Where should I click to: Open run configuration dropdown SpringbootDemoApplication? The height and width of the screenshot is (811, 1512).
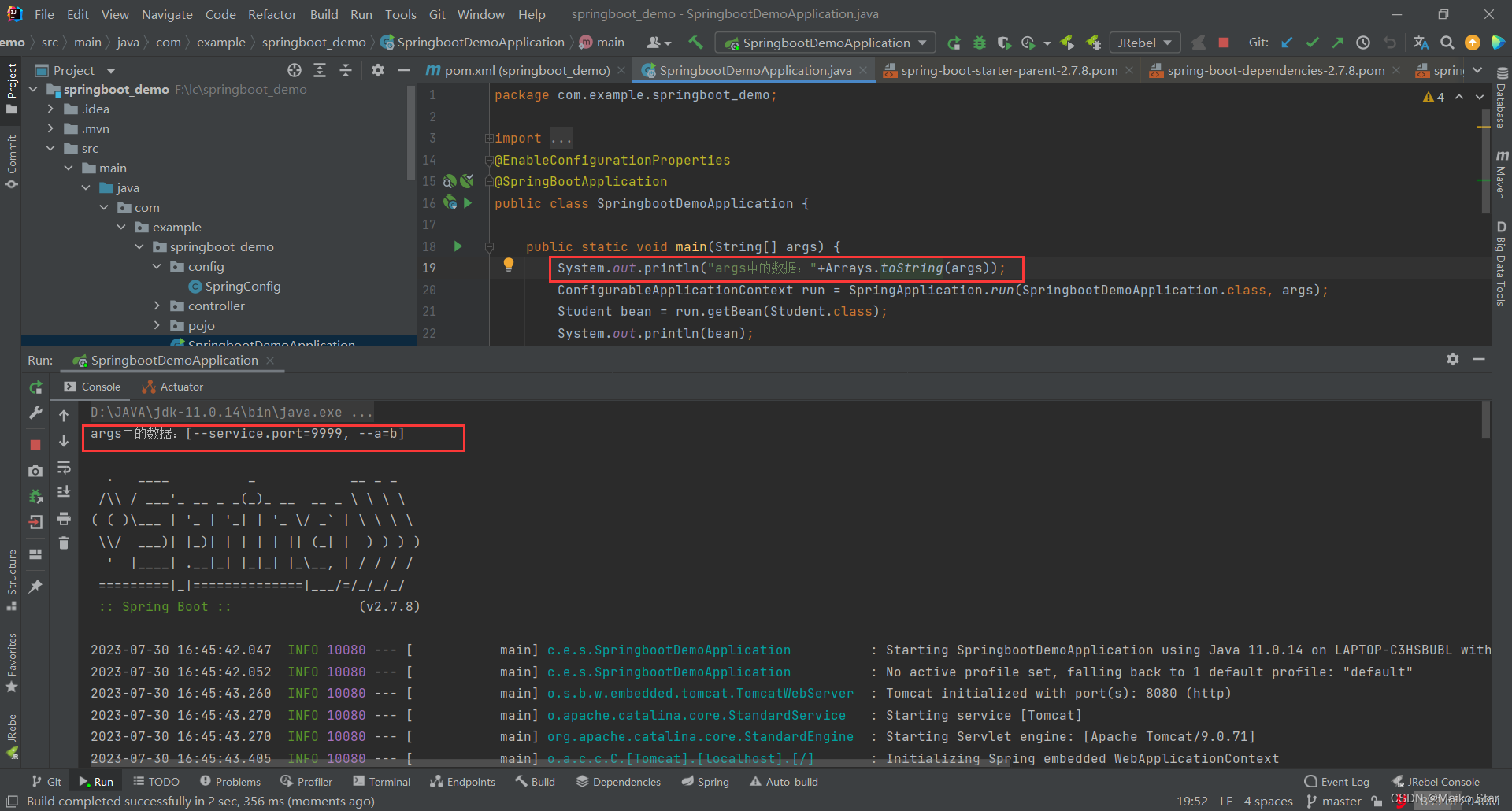(825, 43)
